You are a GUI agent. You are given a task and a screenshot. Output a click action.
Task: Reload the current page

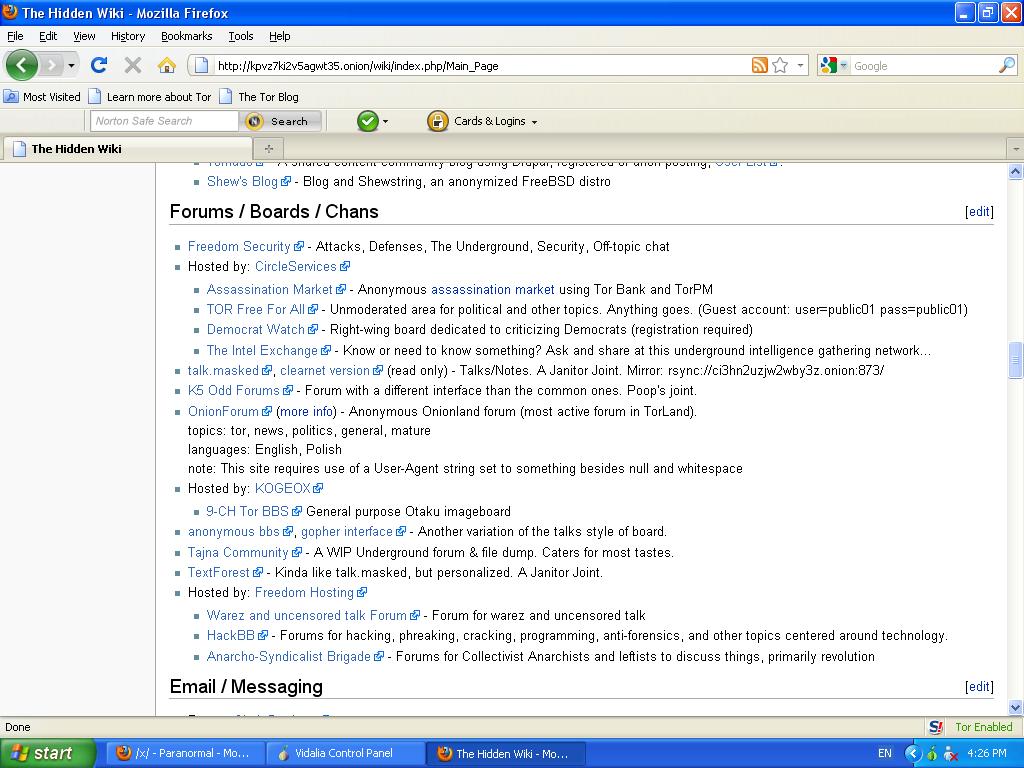coord(99,65)
